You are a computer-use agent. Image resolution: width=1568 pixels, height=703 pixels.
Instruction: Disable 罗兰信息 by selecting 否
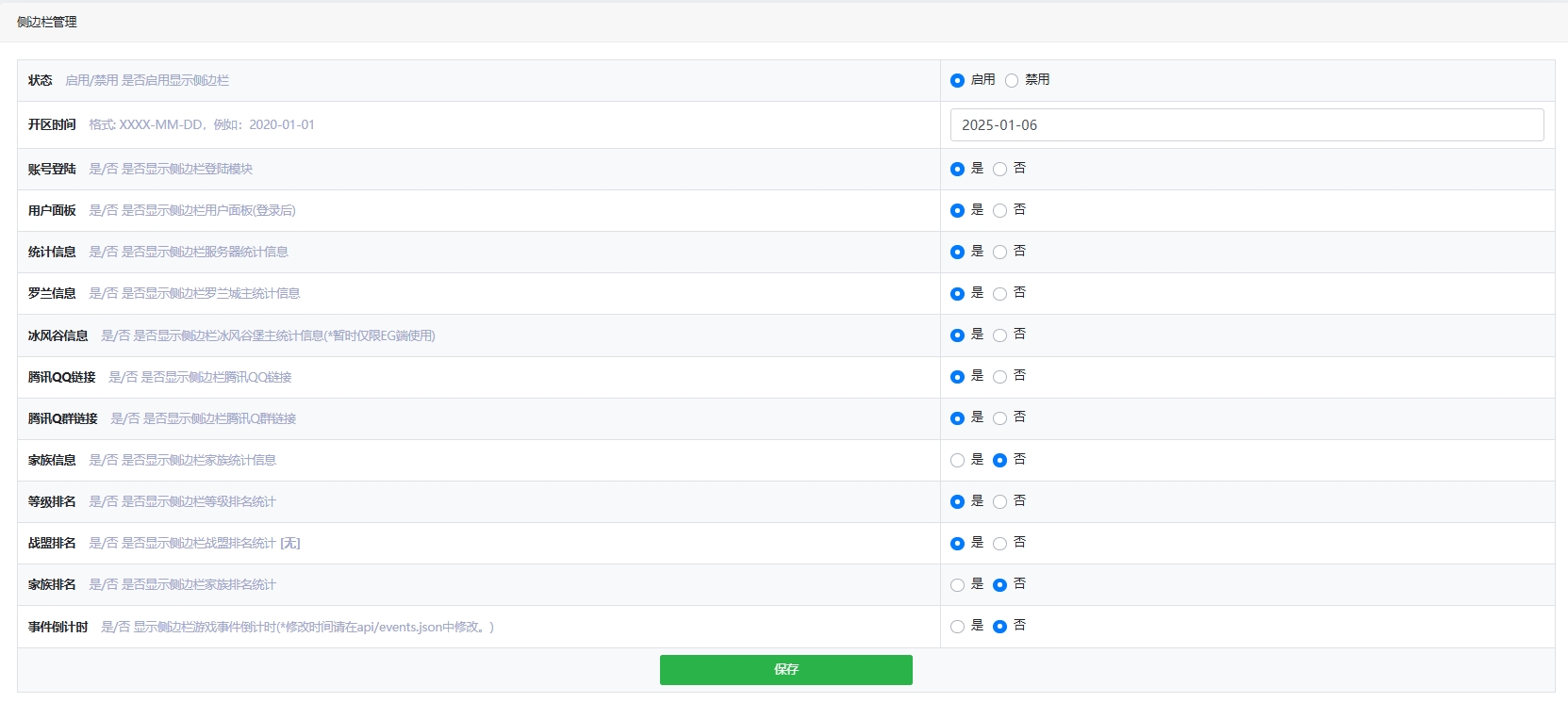click(999, 294)
